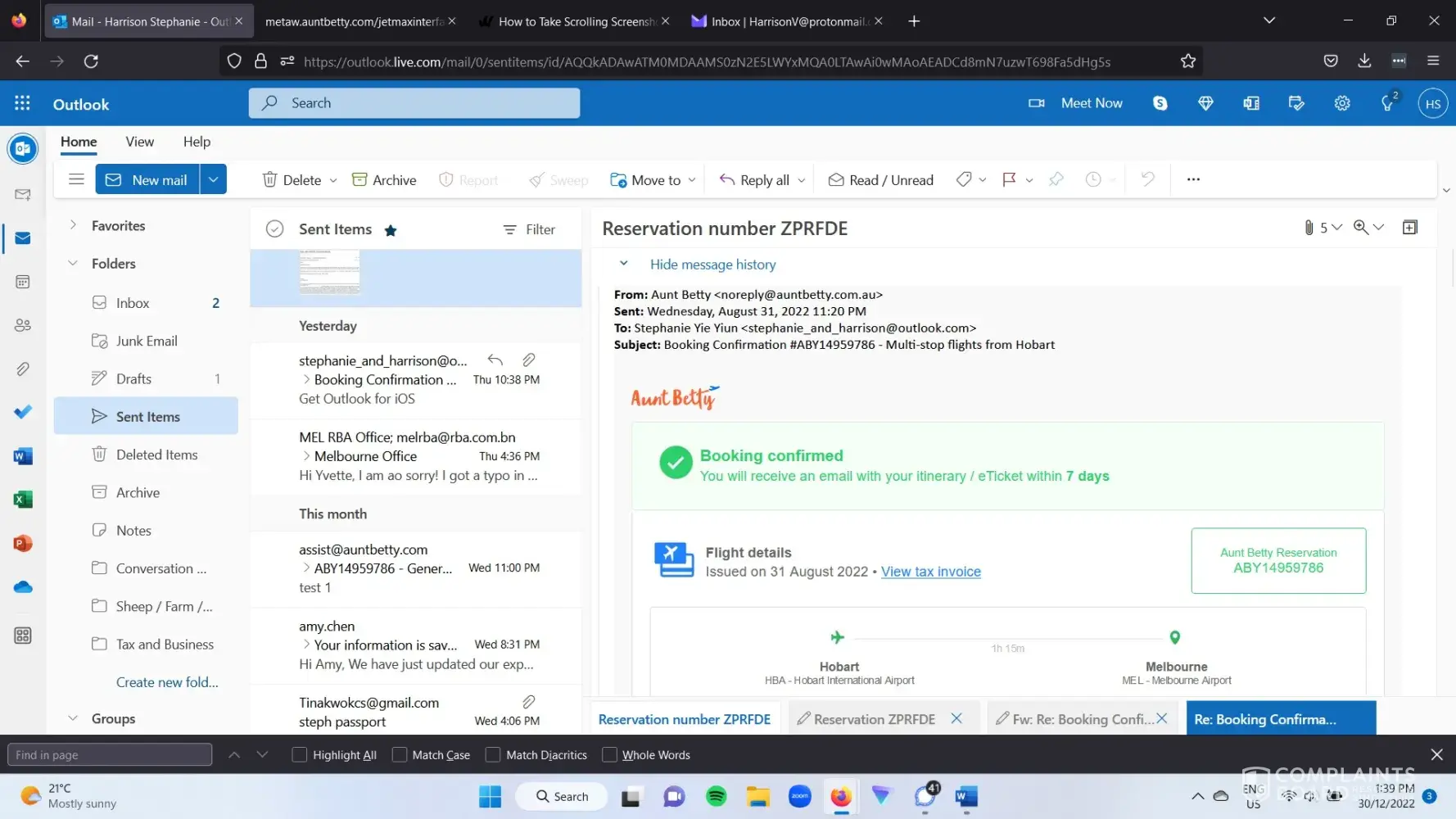Click the Find in page field

click(x=110, y=755)
